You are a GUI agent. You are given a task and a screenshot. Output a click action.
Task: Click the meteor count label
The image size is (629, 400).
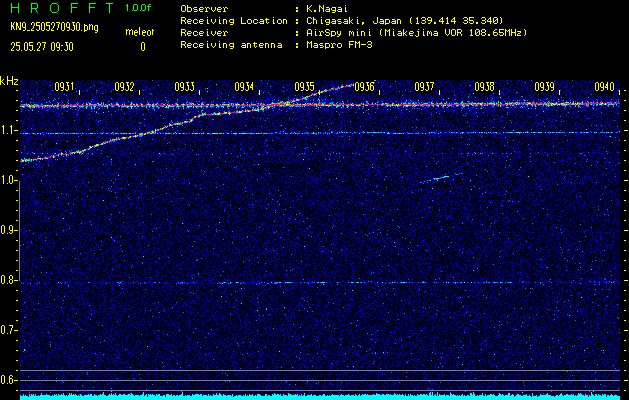click(140, 32)
